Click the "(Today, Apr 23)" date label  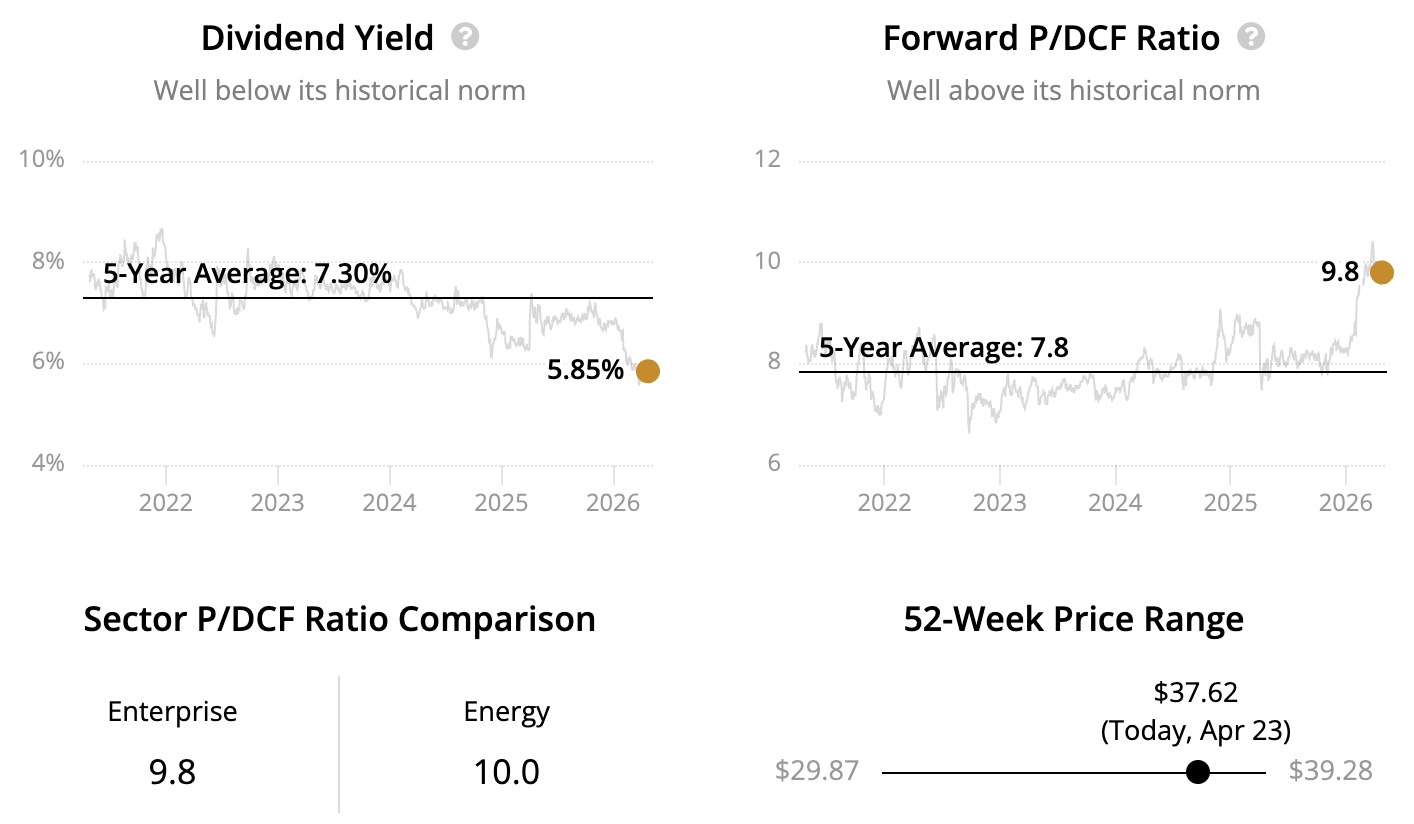coord(1196,731)
